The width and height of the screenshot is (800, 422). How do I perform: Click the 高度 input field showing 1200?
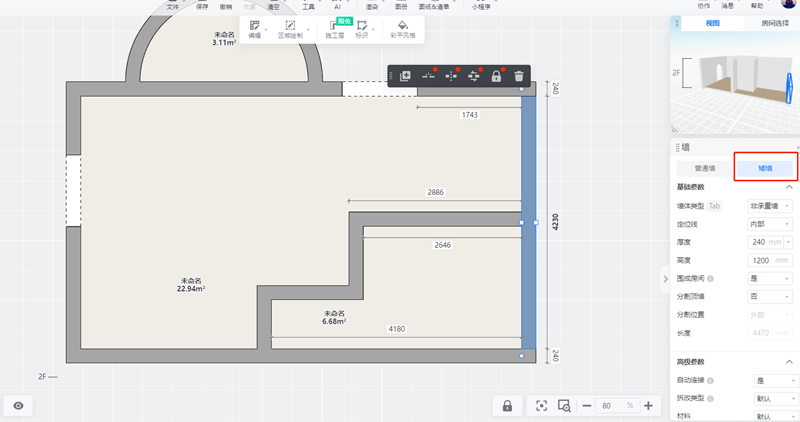[x=765, y=260]
